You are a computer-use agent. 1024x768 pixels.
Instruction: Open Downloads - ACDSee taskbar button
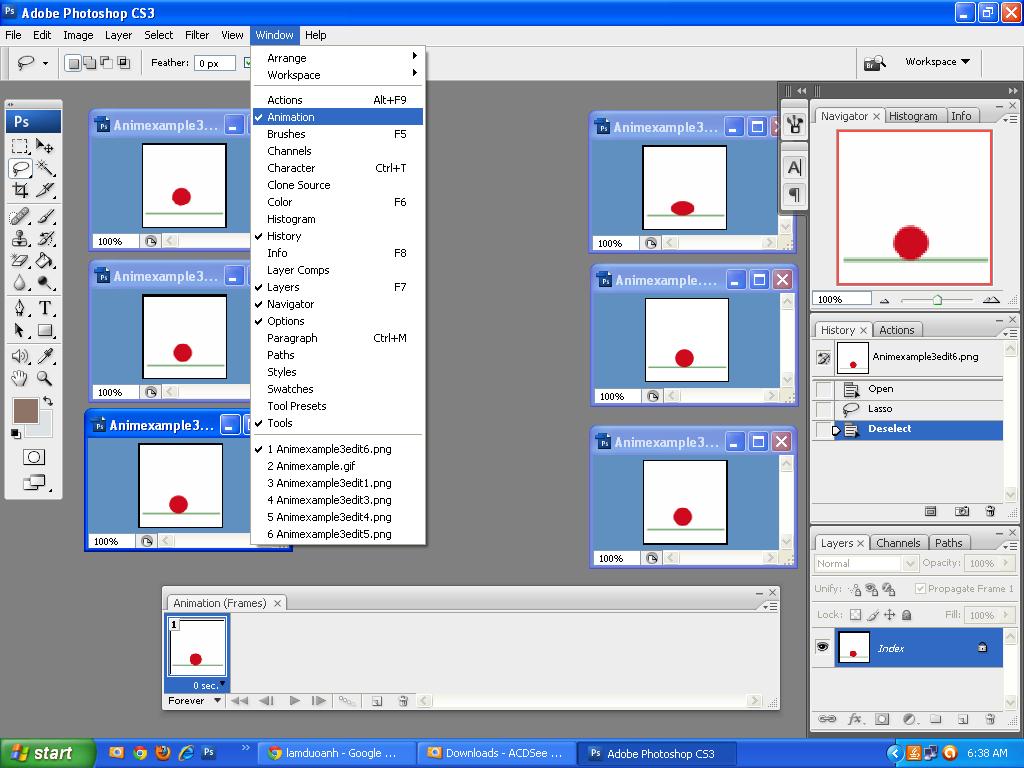(496, 753)
